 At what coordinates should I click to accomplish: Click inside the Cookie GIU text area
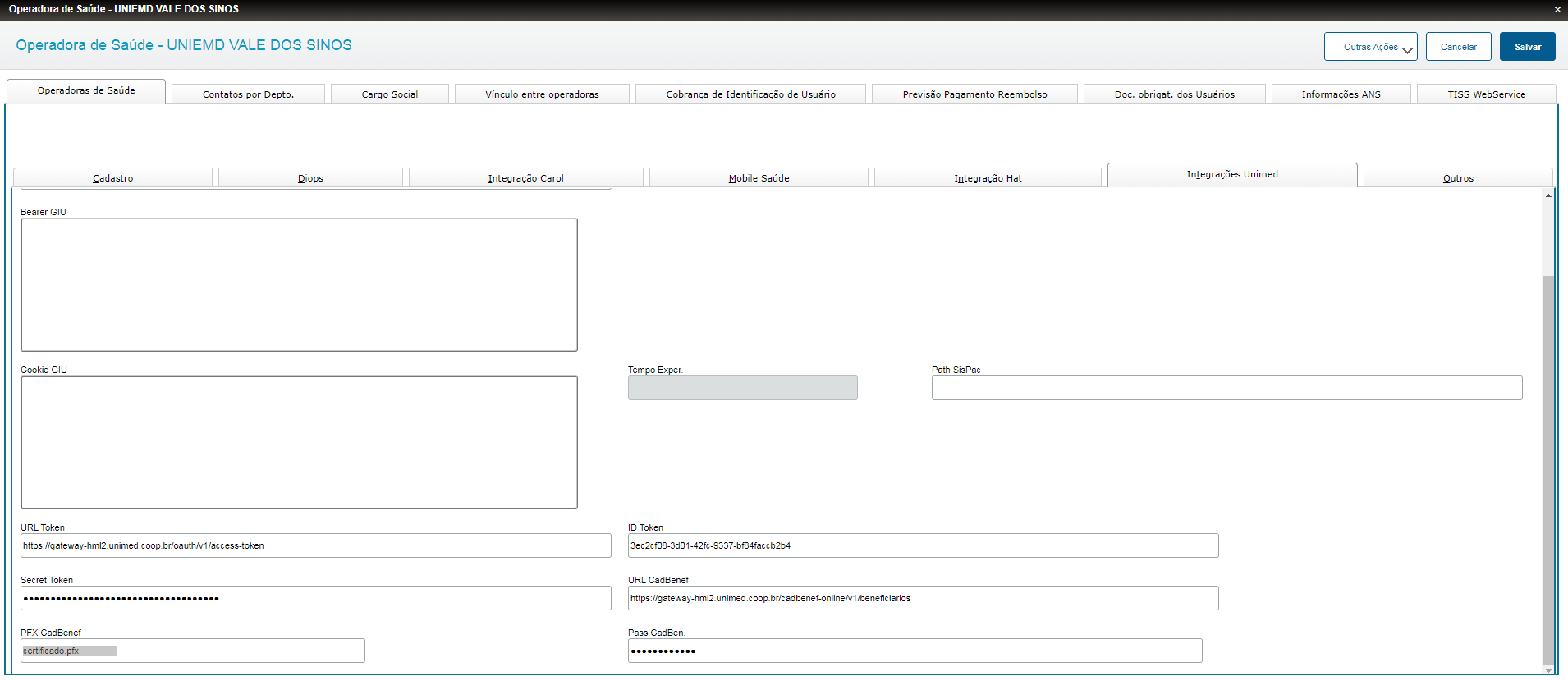tap(299, 443)
